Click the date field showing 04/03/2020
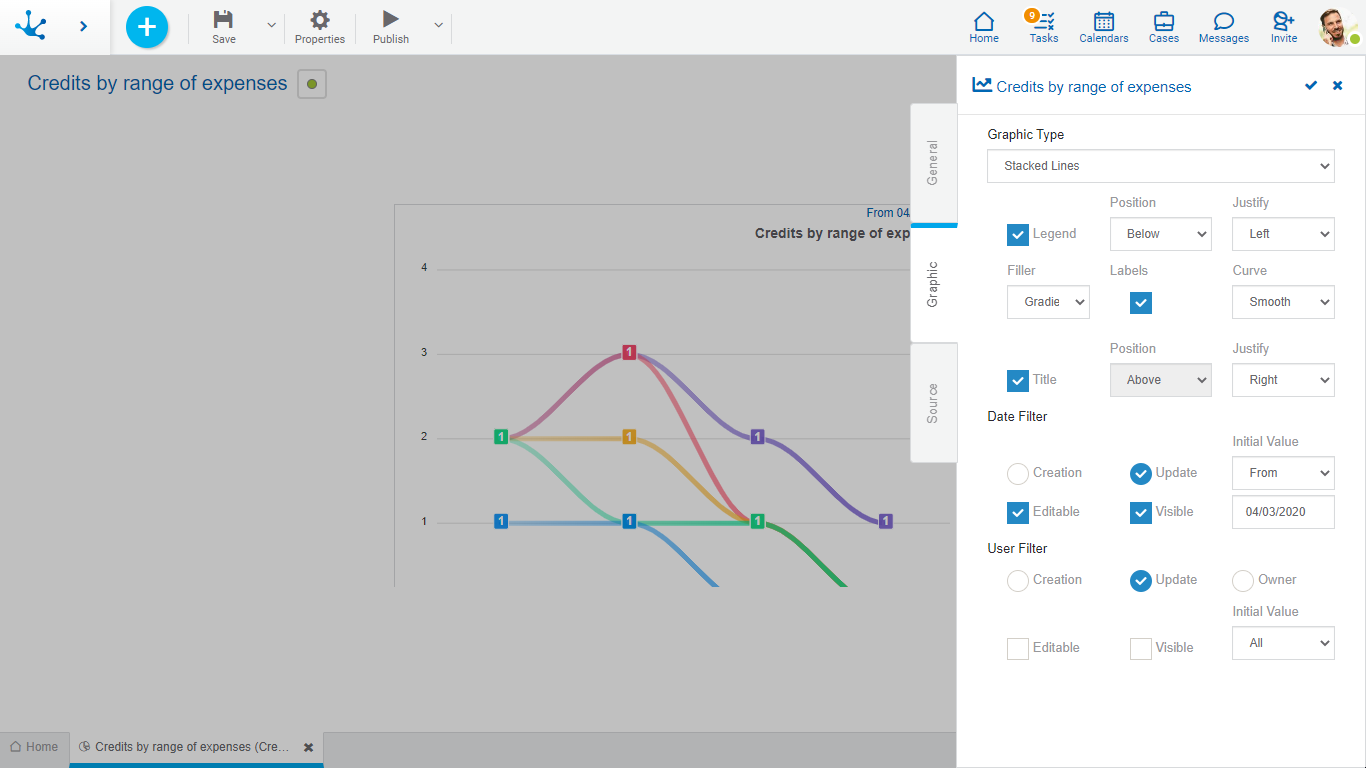 1283,512
